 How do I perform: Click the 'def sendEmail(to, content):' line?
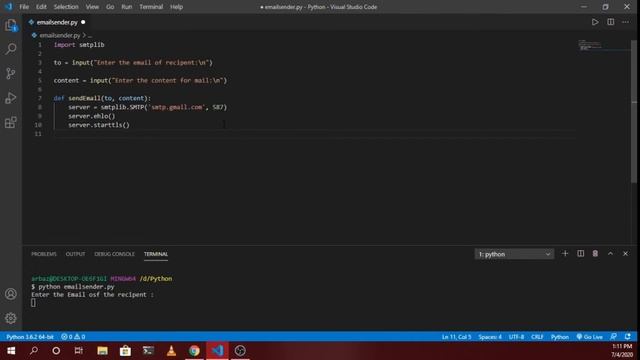pos(102,98)
